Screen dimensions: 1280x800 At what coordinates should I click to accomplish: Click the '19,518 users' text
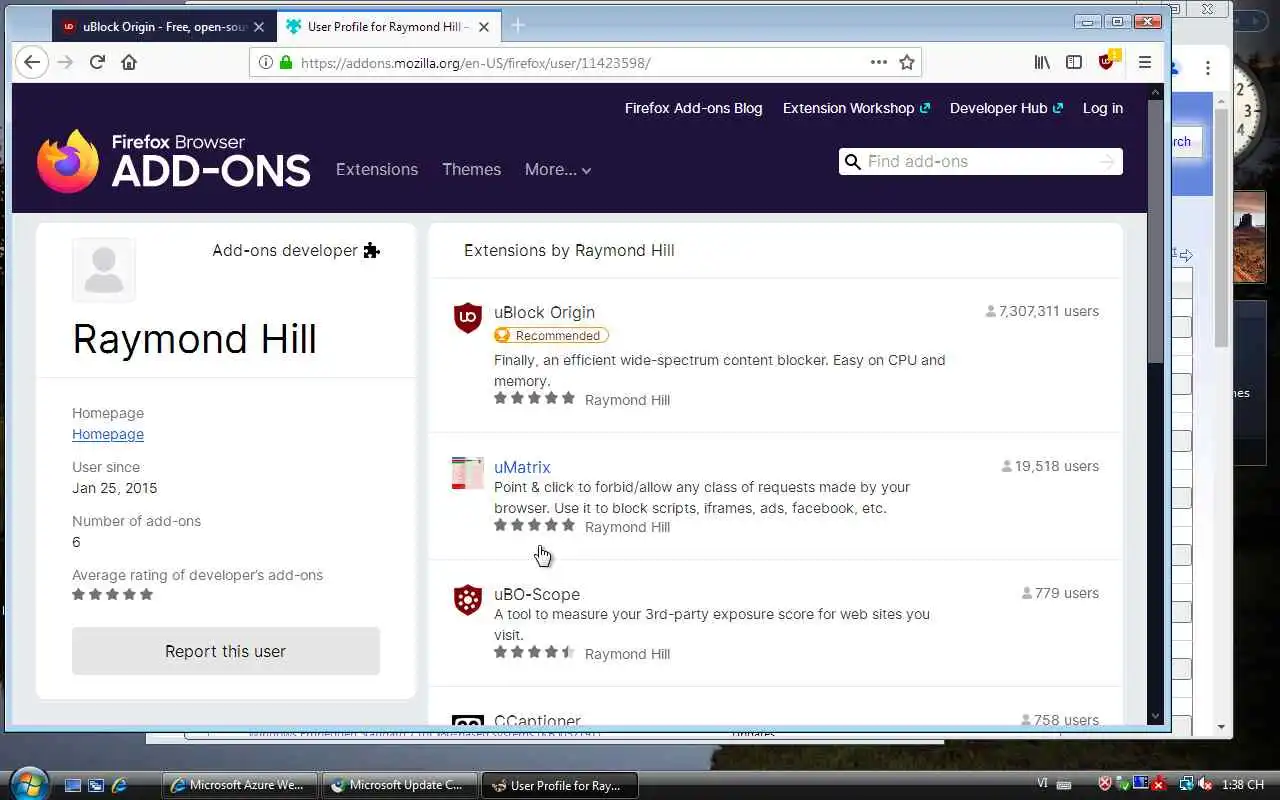1056,466
